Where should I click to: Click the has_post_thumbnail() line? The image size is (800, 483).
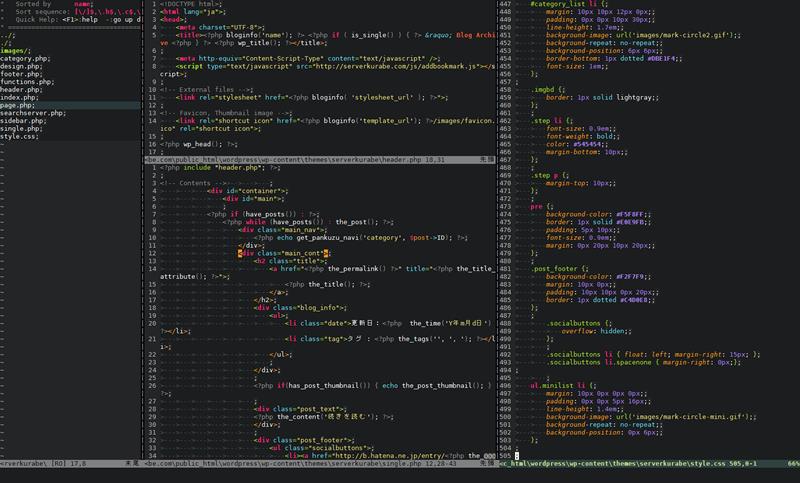(x=372, y=386)
